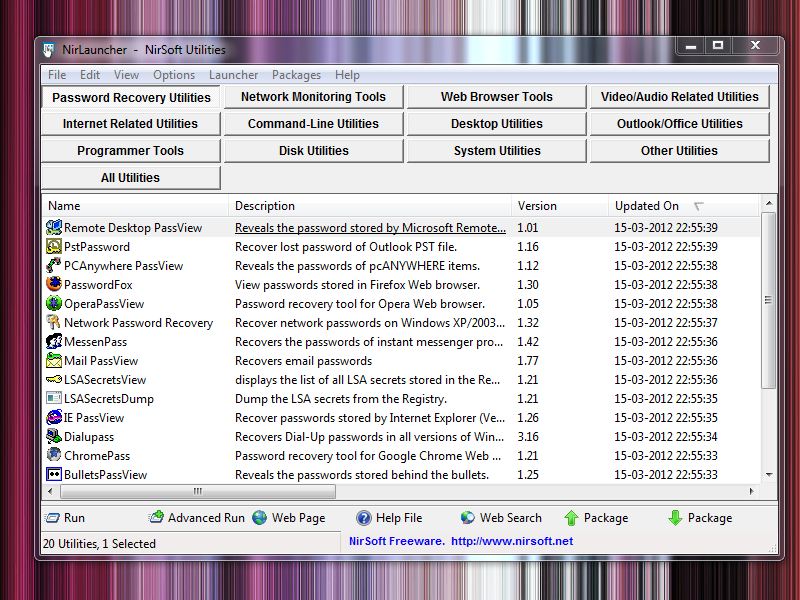Select Video/Audio Related Utilities
The height and width of the screenshot is (600, 800).
pyautogui.click(x=680, y=97)
